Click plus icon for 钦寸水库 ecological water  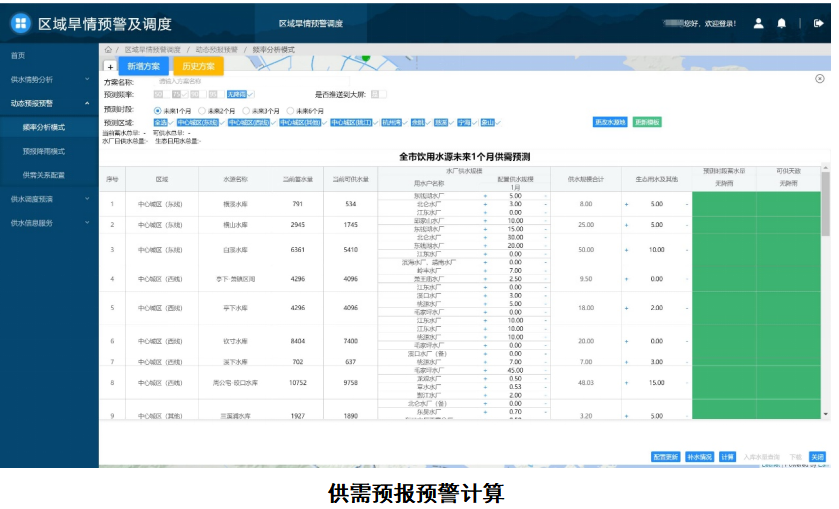[627, 341]
